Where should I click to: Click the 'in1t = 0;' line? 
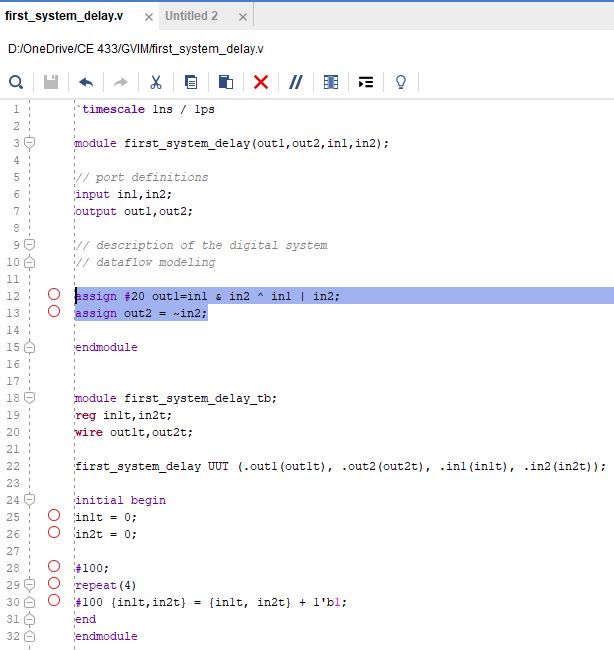click(105, 517)
